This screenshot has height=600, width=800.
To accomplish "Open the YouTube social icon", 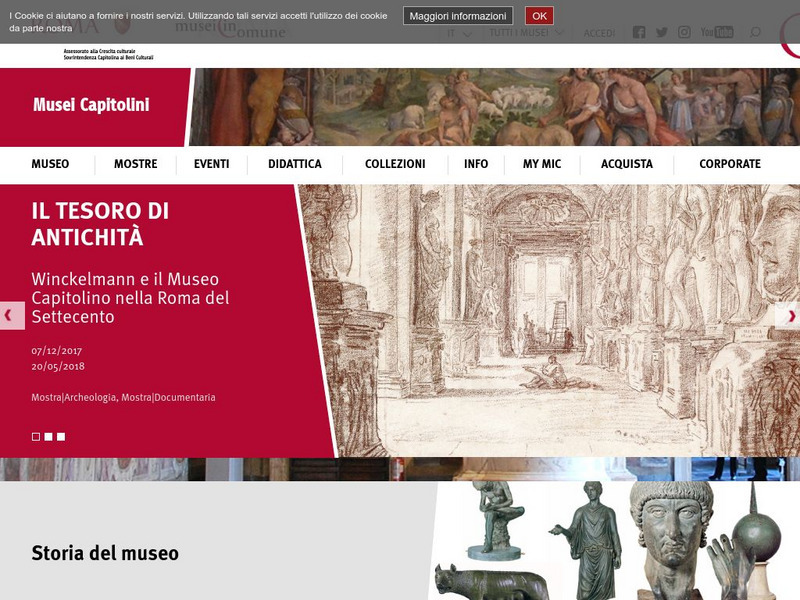I will tap(717, 32).
